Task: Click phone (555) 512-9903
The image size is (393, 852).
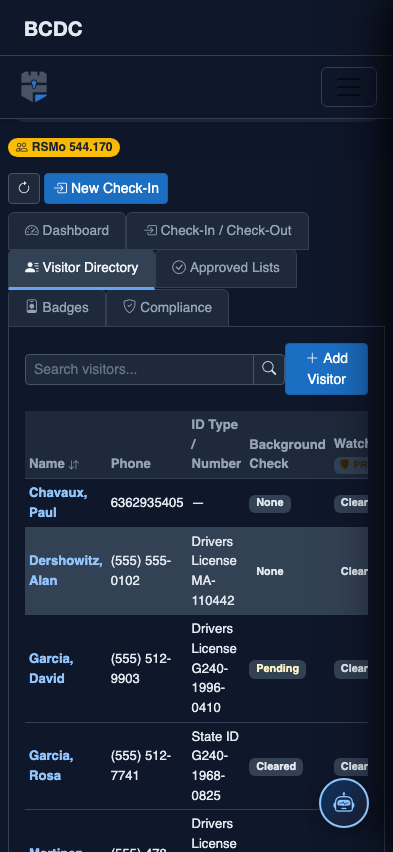Action: (141, 668)
